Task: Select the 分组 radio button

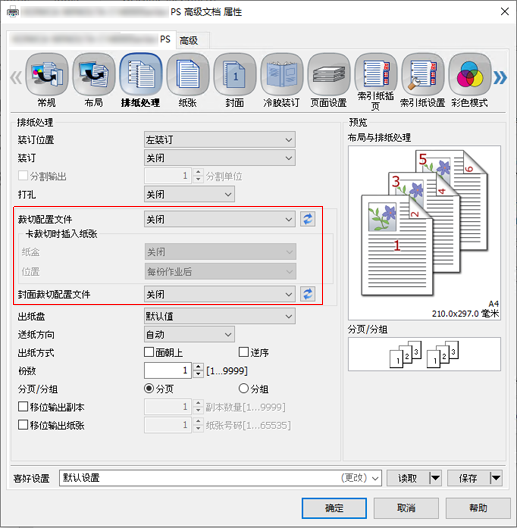Action: click(x=244, y=389)
